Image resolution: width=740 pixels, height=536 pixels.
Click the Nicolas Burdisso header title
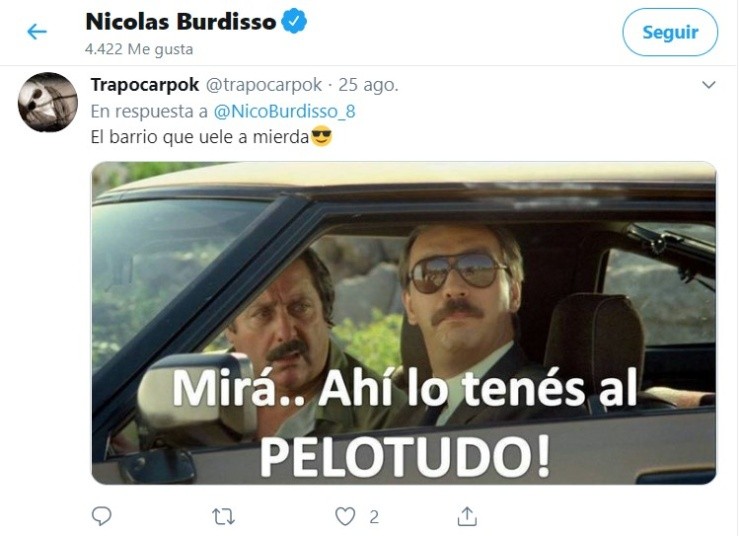(x=181, y=22)
